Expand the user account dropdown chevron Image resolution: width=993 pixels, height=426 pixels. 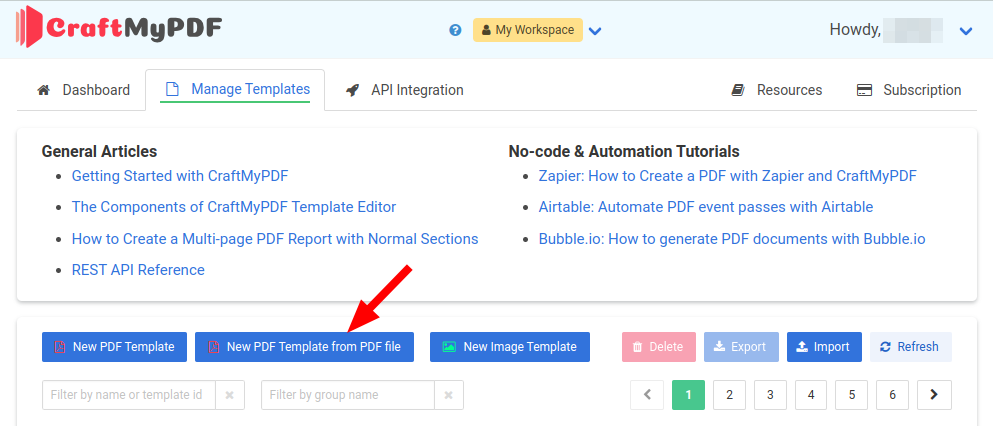coord(966,30)
